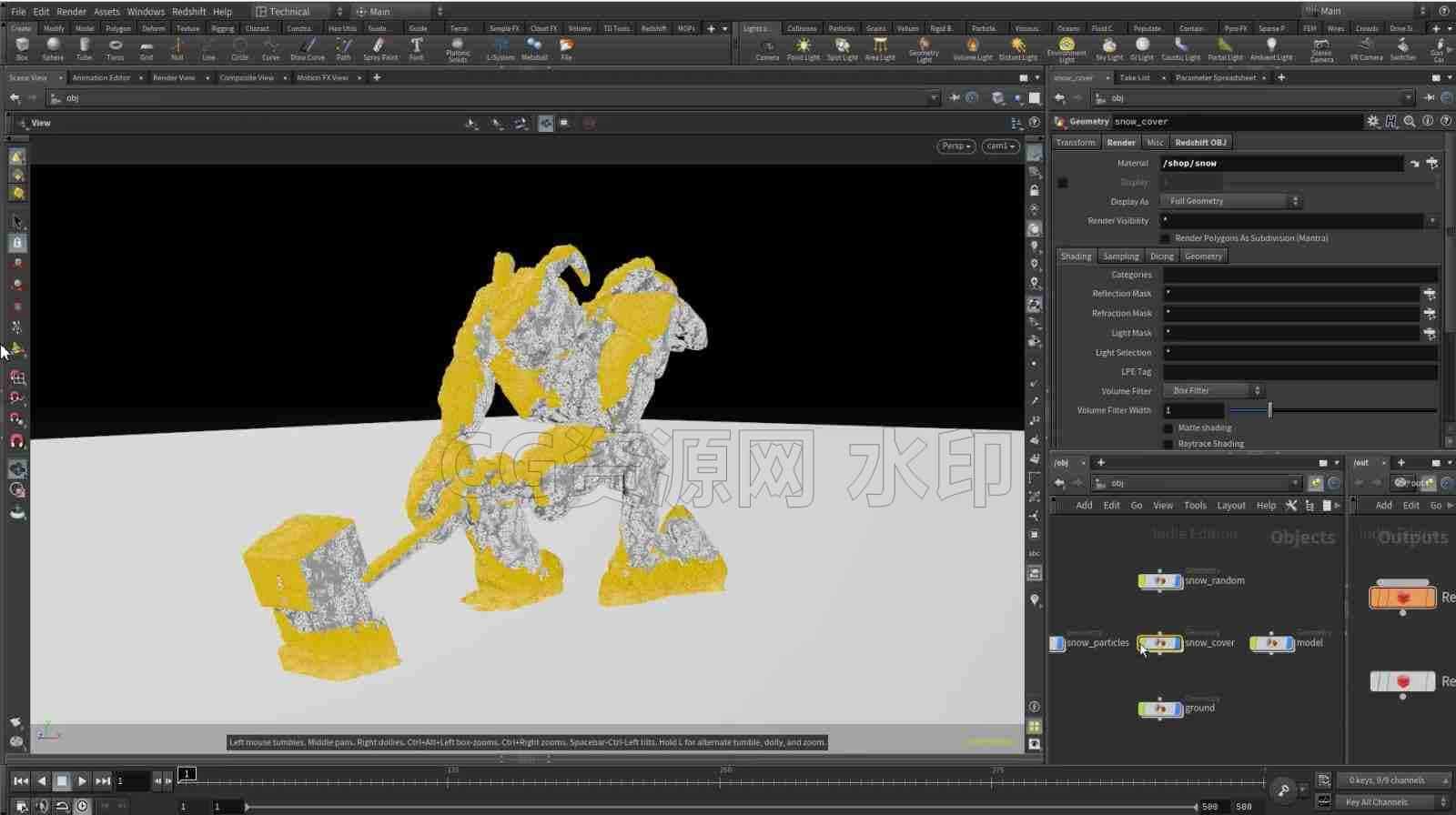Jump to first frame button
Image resolution: width=1456 pixels, height=815 pixels.
tap(20, 780)
